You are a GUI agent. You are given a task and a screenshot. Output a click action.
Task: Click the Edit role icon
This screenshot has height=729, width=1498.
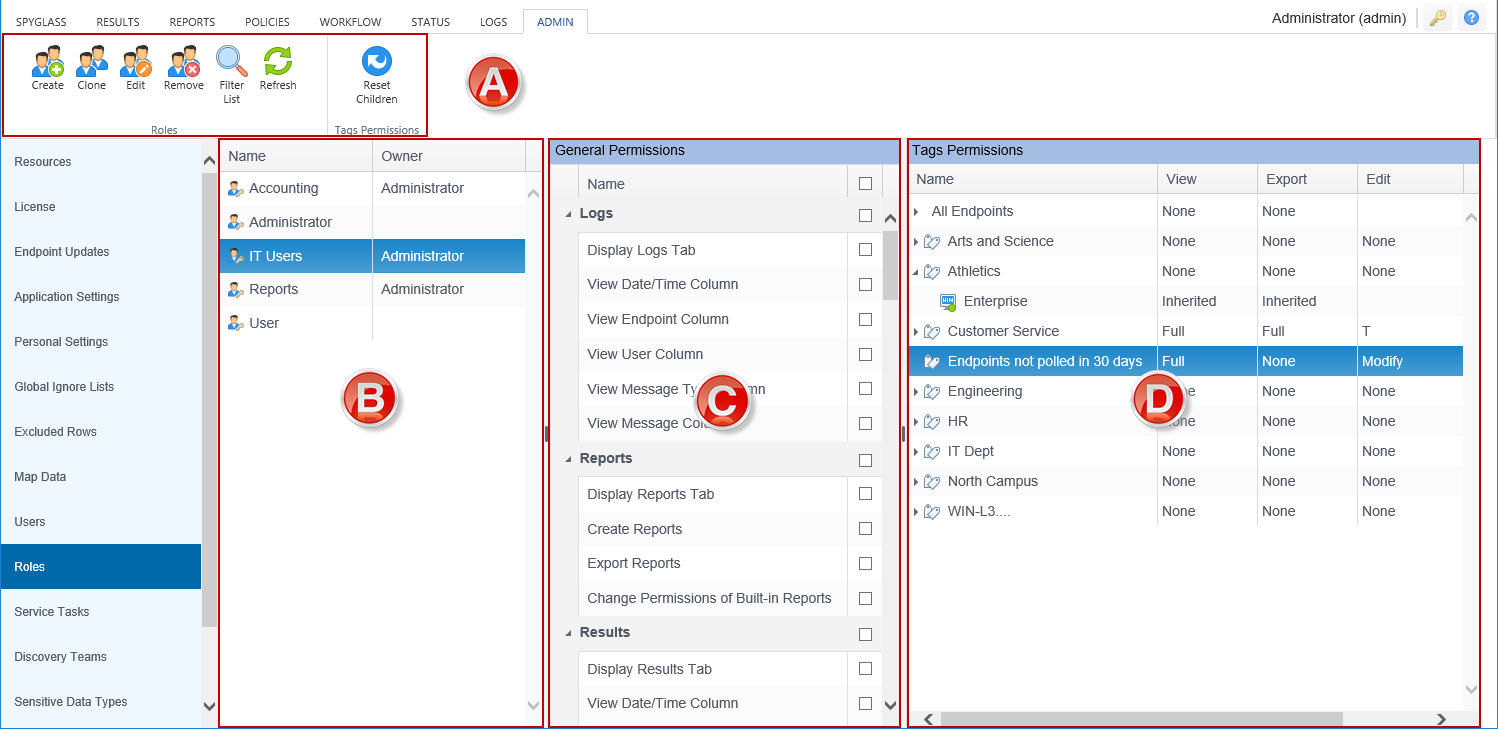click(x=135, y=63)
